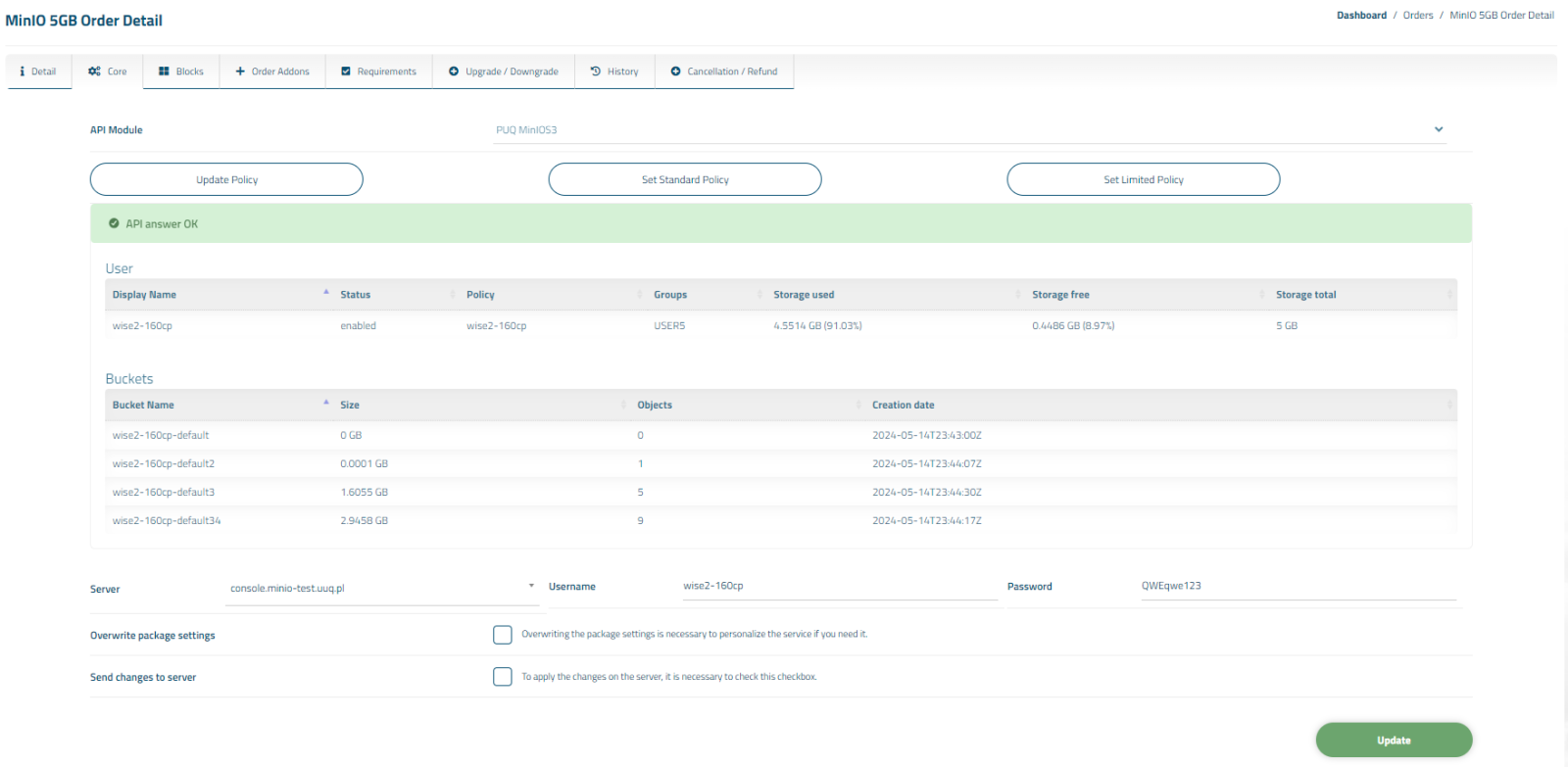Click the green Update button
The width and height of the screenshot is (1568, 767).
coord(1394,741)
